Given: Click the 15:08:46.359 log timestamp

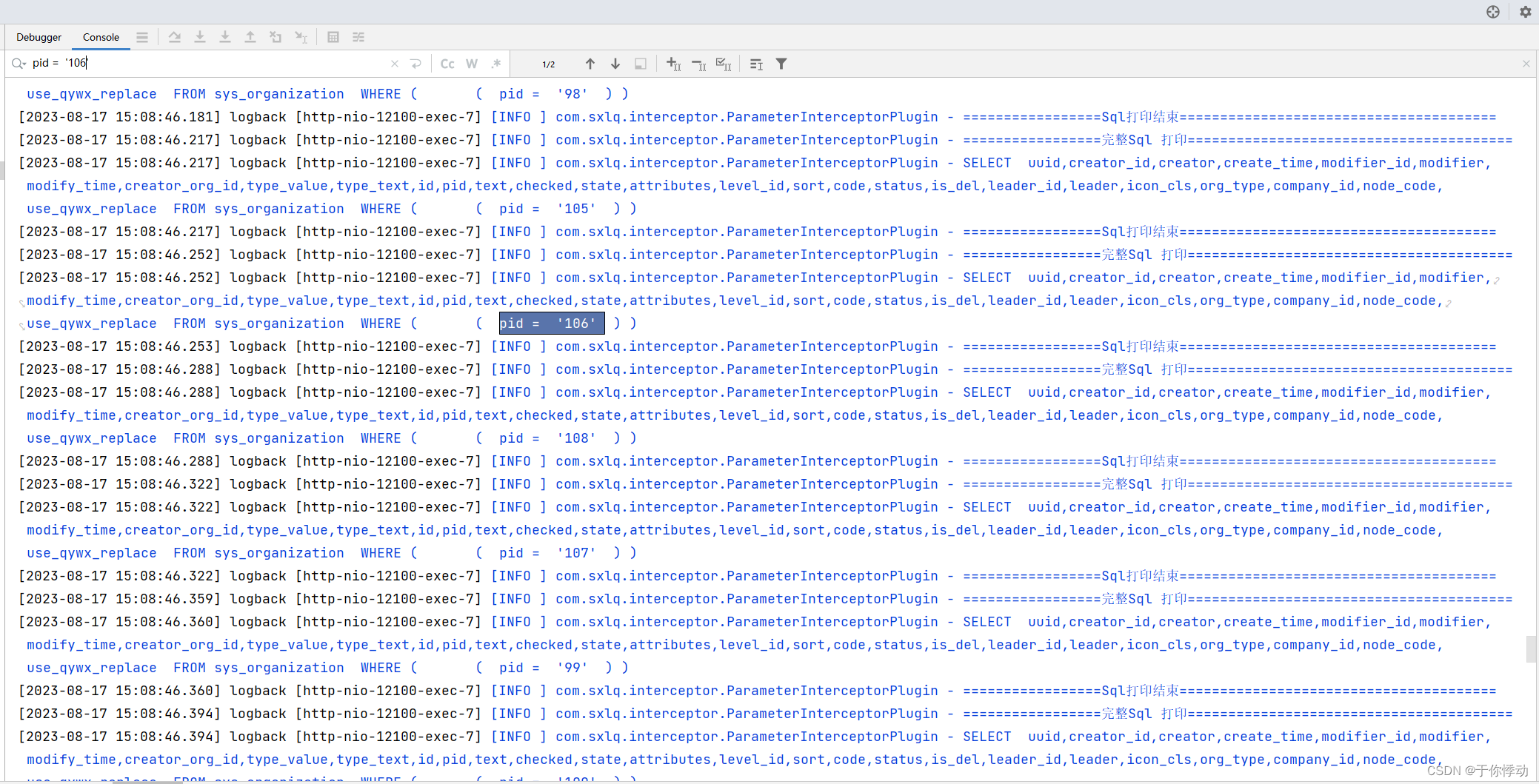Looking at the screenshot, I should [119, 599].
